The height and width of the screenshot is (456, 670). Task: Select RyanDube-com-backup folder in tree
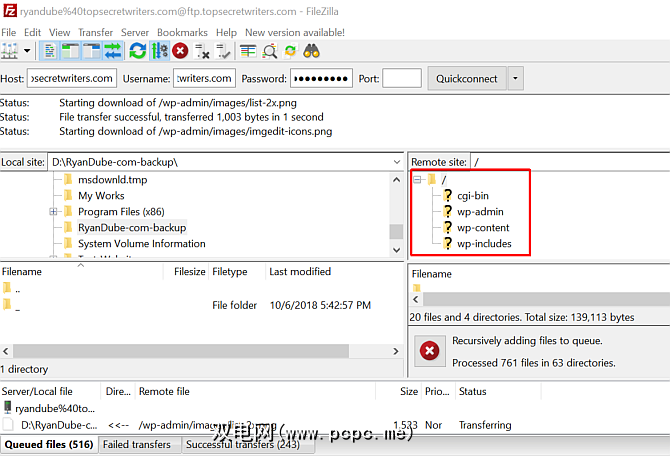click(x=132, y=228)
